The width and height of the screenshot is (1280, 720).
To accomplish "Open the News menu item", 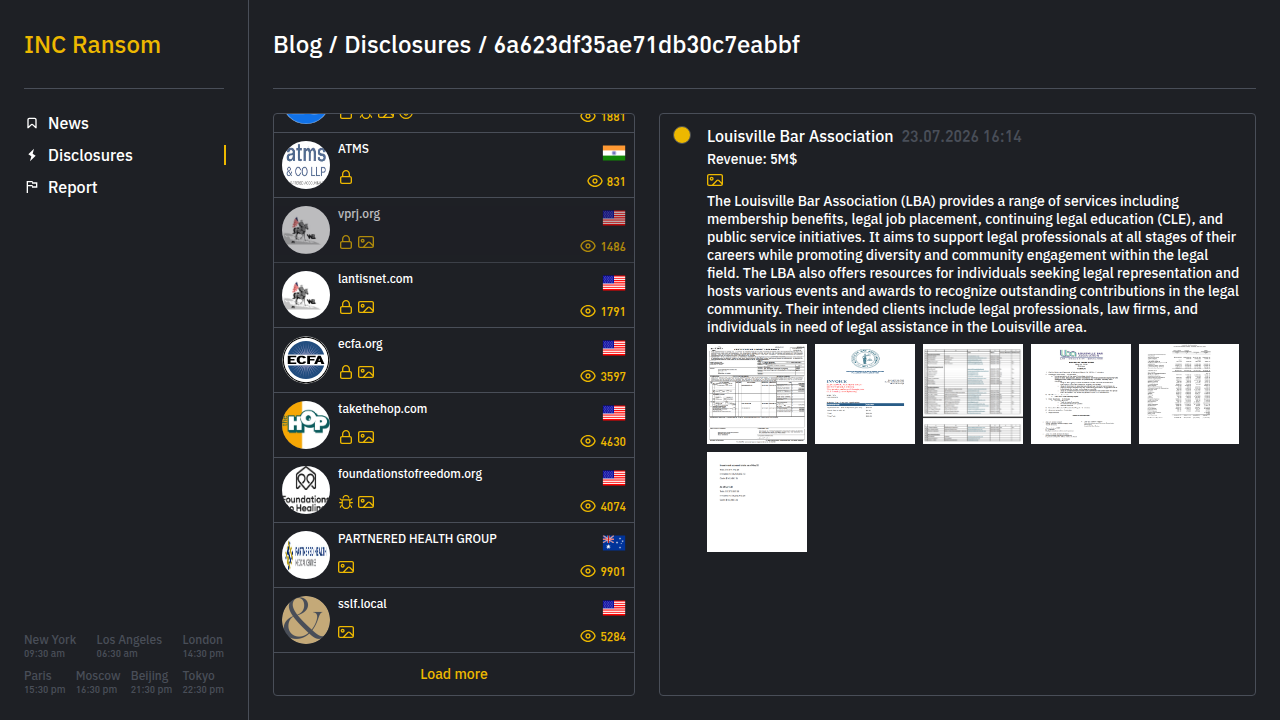I will 68,123.
